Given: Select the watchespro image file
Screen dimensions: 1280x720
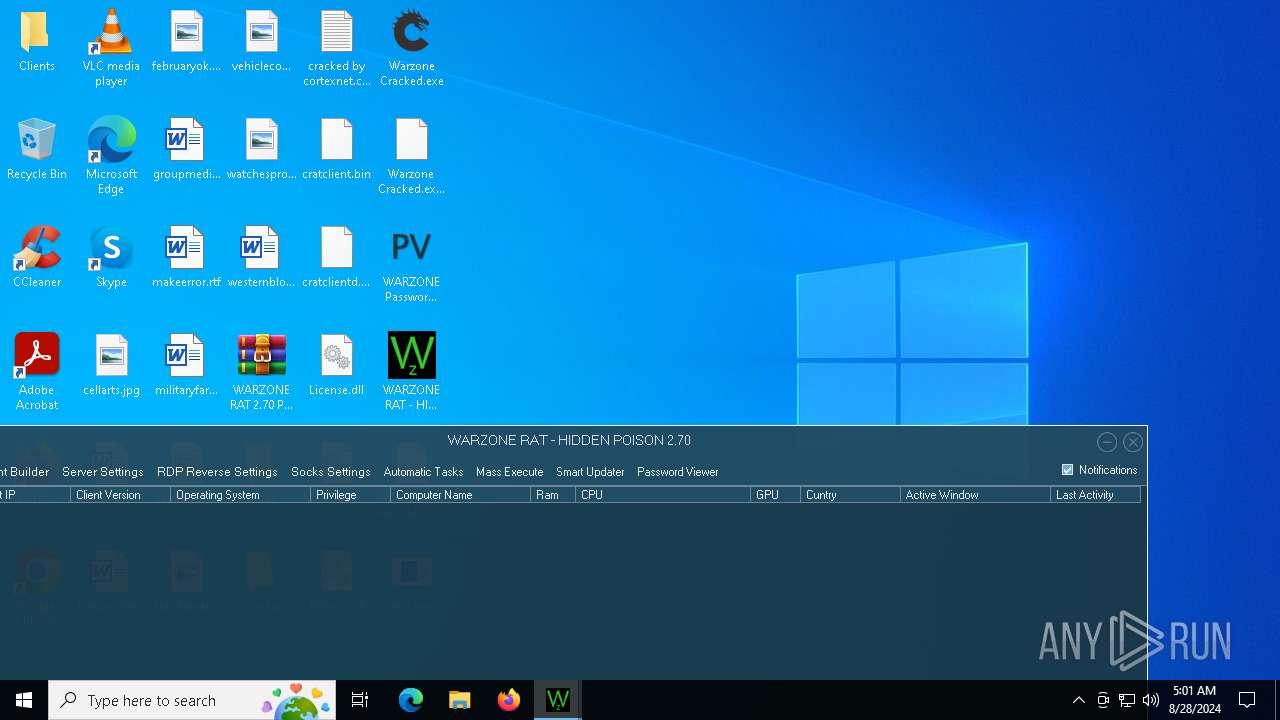Looking at the screenshot, I should tap(261, 149).
